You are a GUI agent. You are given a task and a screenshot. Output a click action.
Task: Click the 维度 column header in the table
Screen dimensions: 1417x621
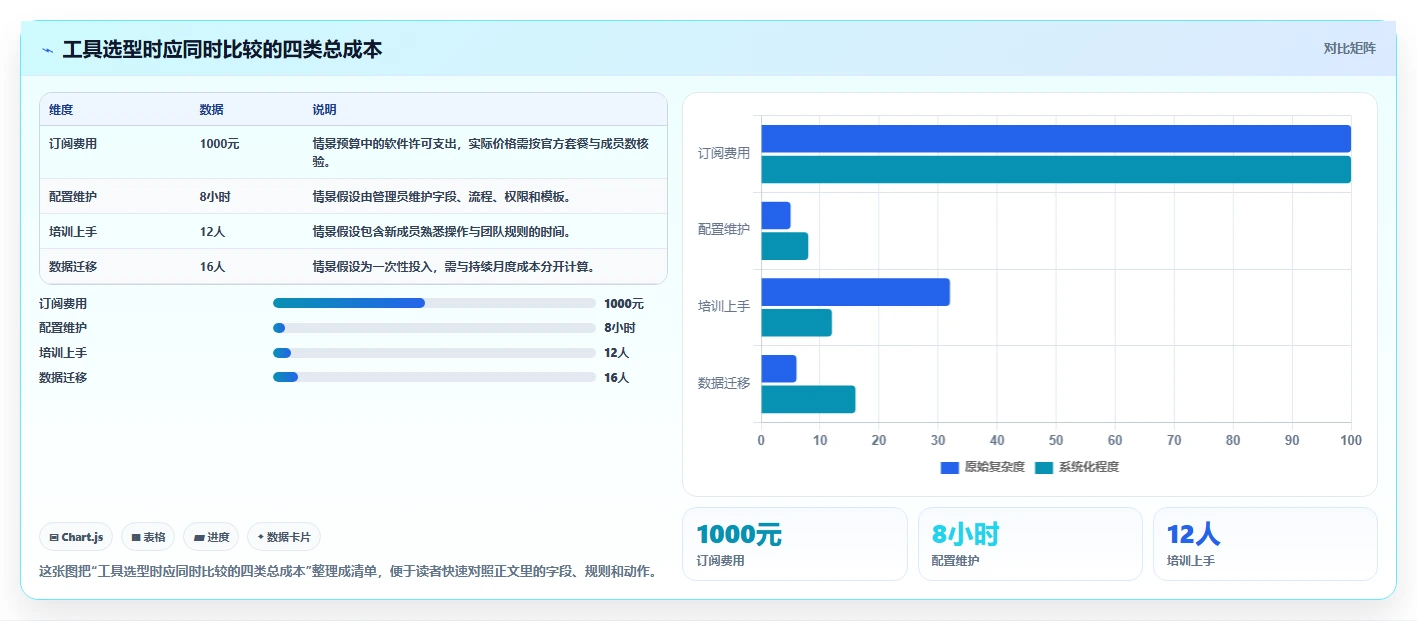pyautogui.click(x=61, y=110)
